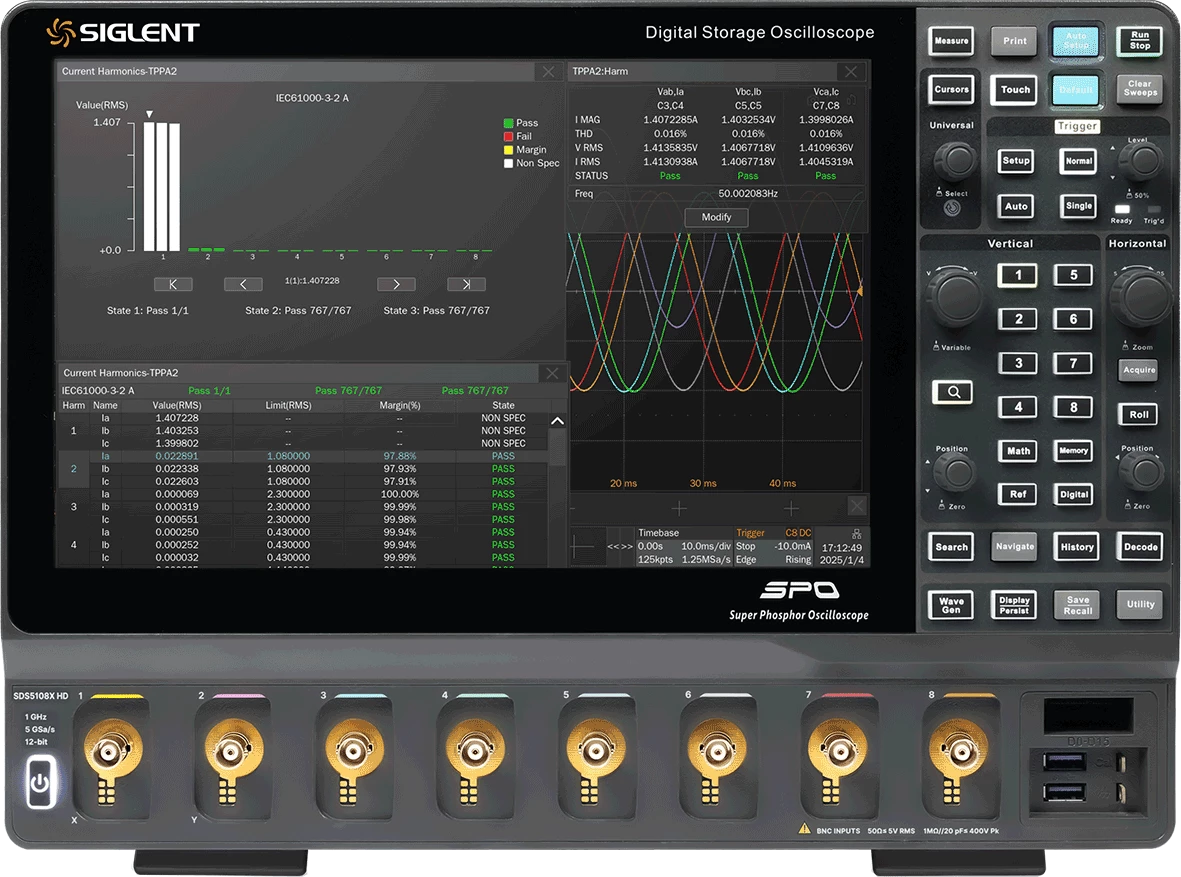Close the Current Harmonics chart window
Viewport: 1181px width, 877px height.
pos(548,72)
